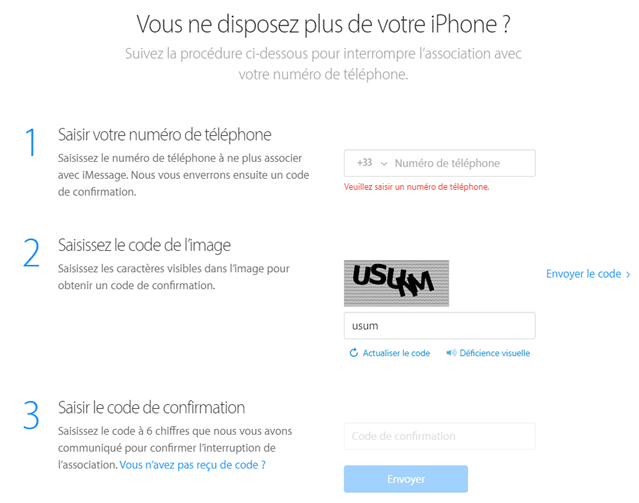Click the speaker icon for Déficience visuelle
The width and height of the screenshot is (639, 503).
tap(451, 353)
